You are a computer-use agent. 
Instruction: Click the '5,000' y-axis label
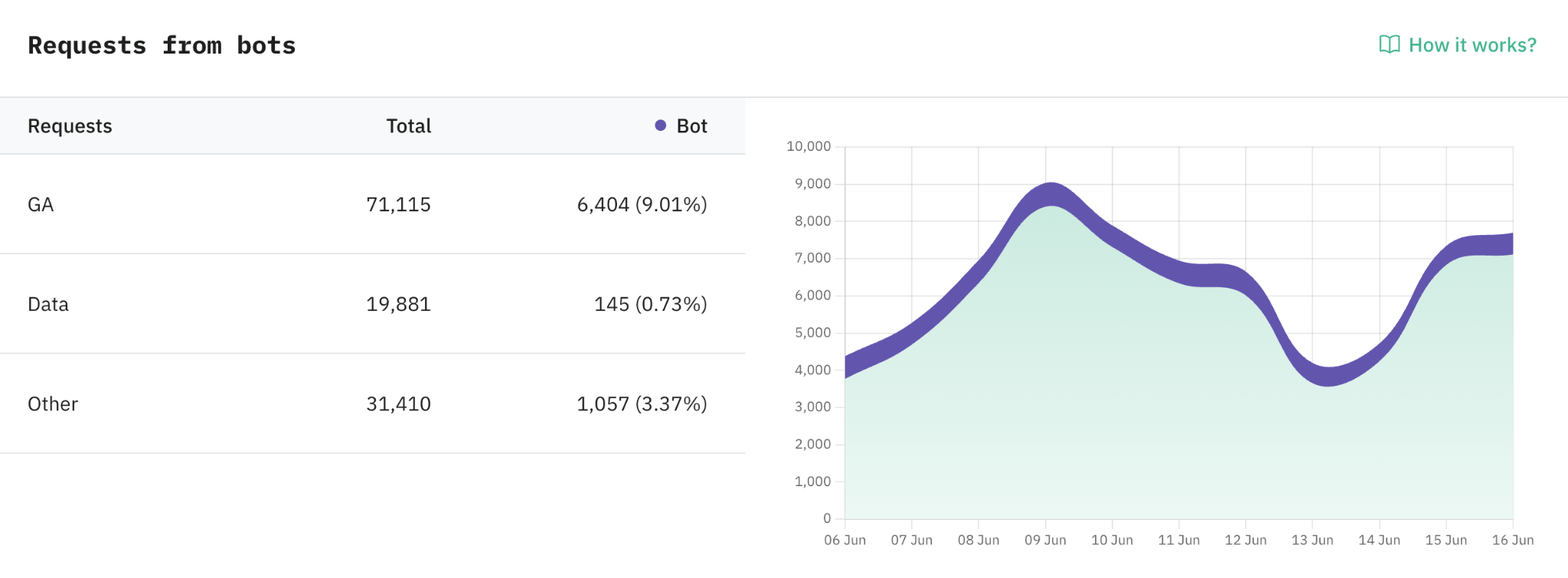point(812,332)
